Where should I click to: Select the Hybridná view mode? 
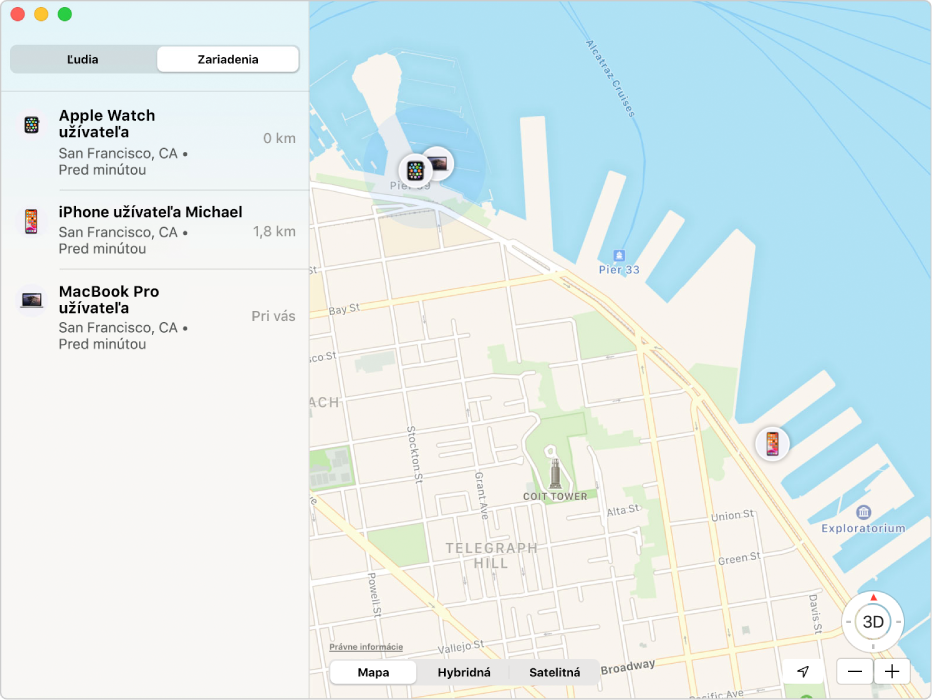click(x=464, y=673)
